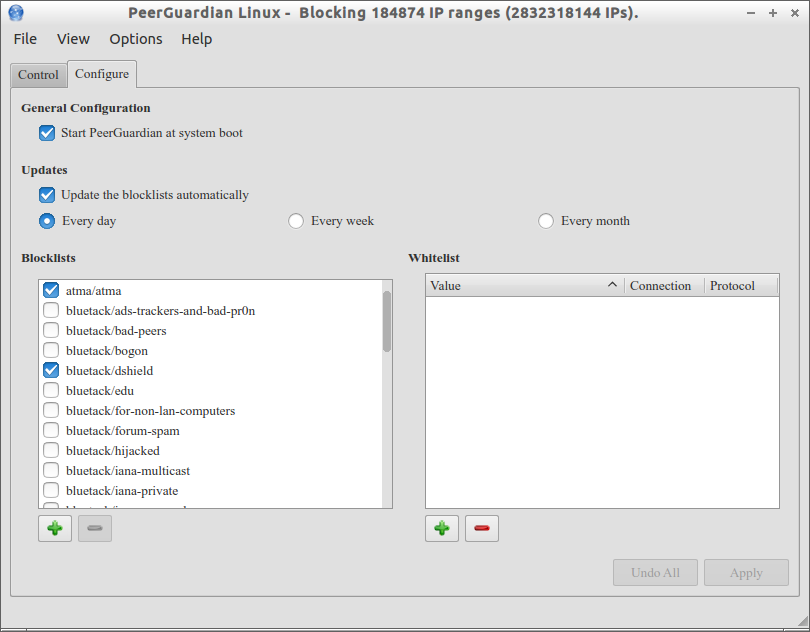Toggle Update the blocklists automatically checkbox
810x632 pixels.
pos(47,195)
